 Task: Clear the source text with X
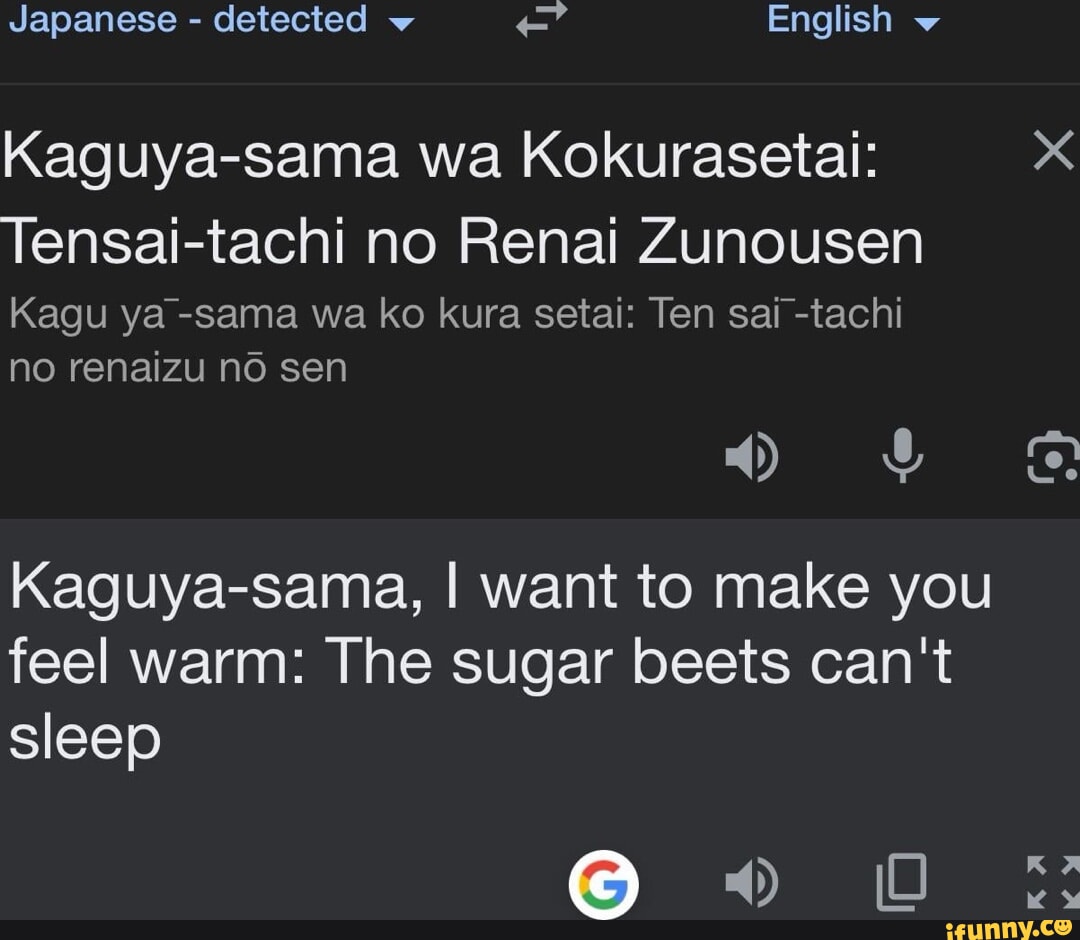tap(1054, 149)
